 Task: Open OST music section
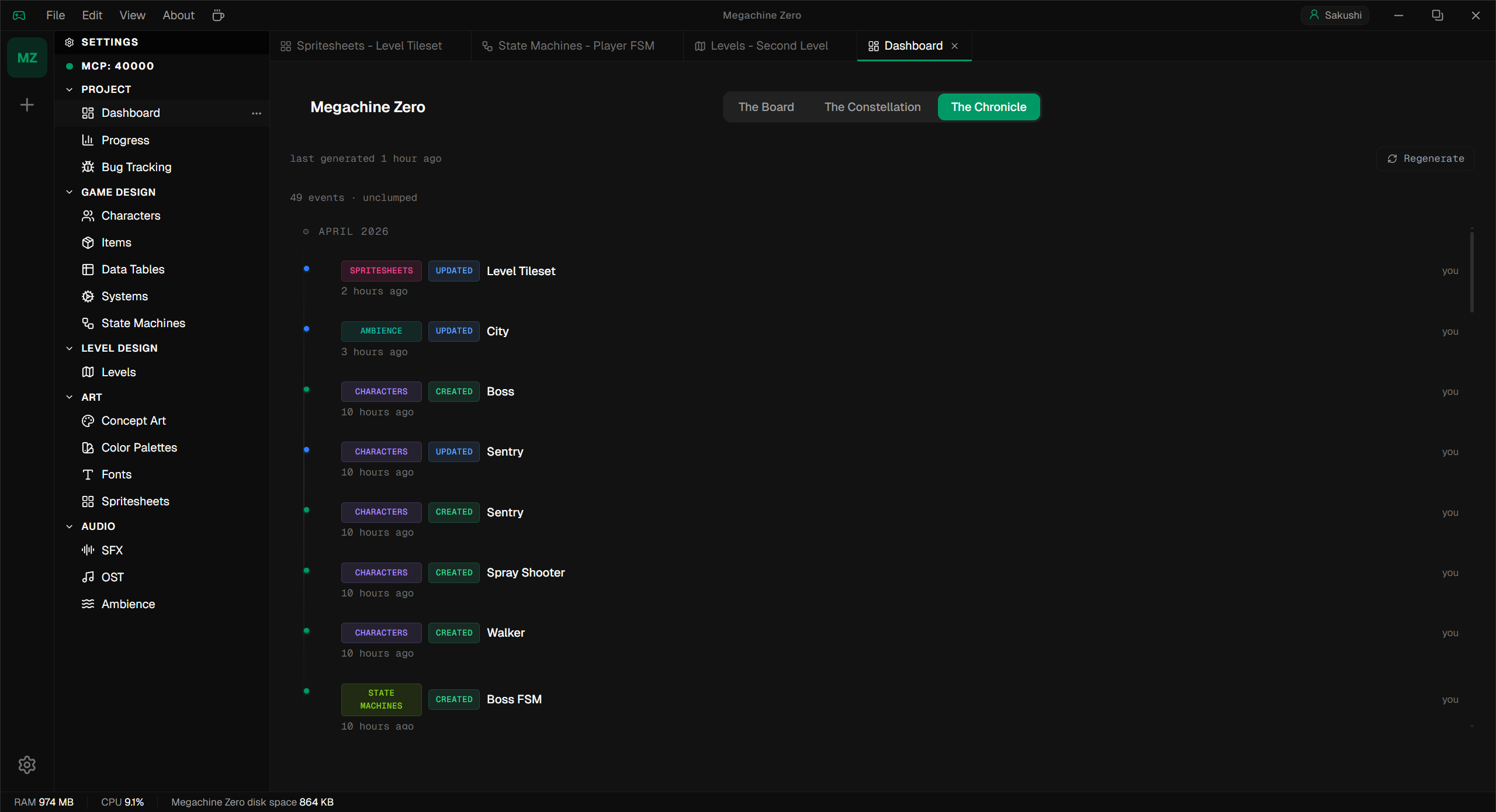[161, 577]
